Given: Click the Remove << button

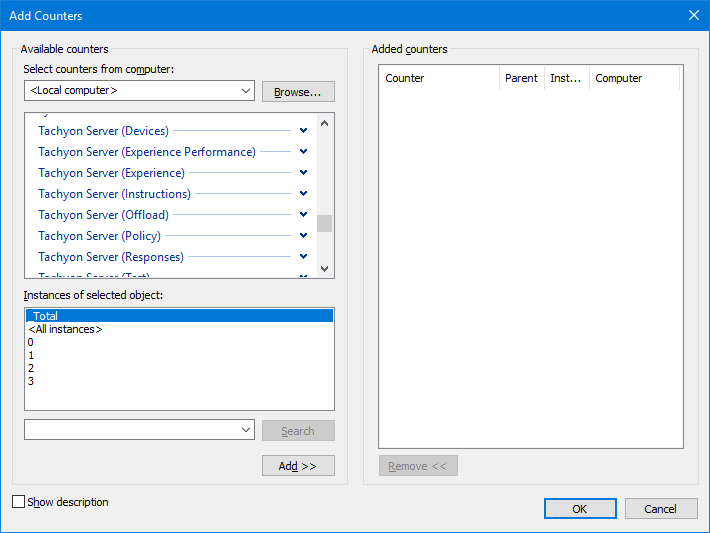Looking at the screenshot, I should pyautogui.click(x=418, y=466).
